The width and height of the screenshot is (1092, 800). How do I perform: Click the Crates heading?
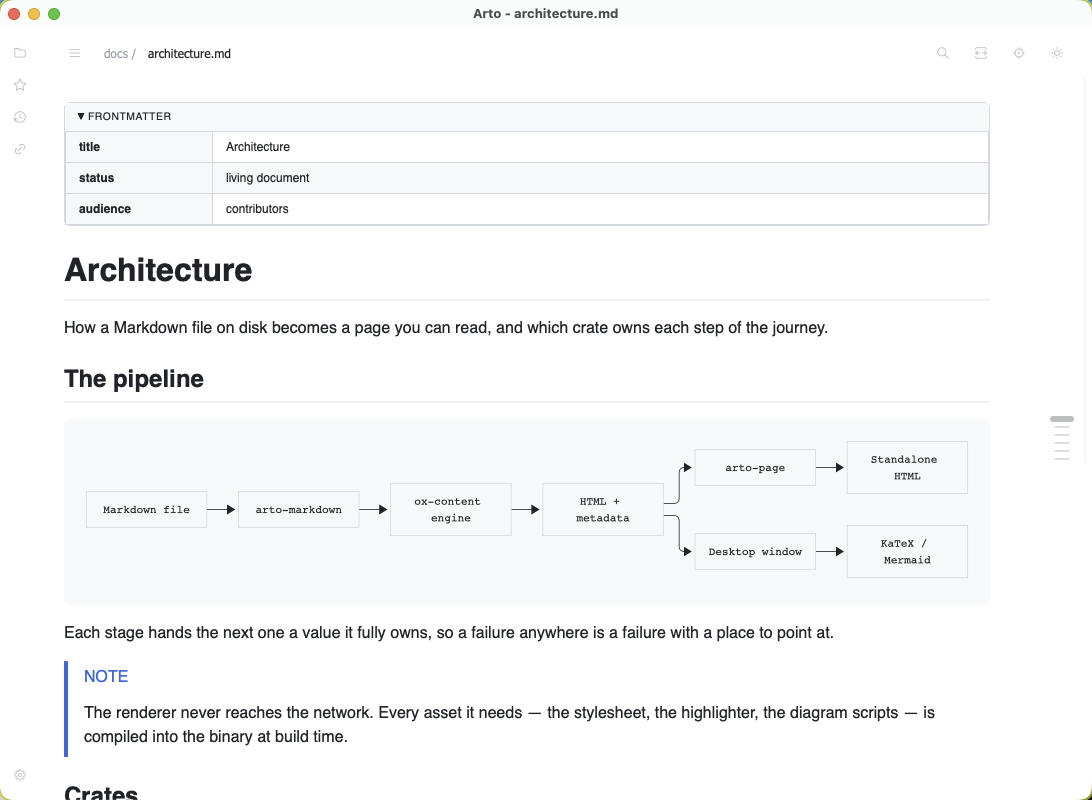[101, 792]
